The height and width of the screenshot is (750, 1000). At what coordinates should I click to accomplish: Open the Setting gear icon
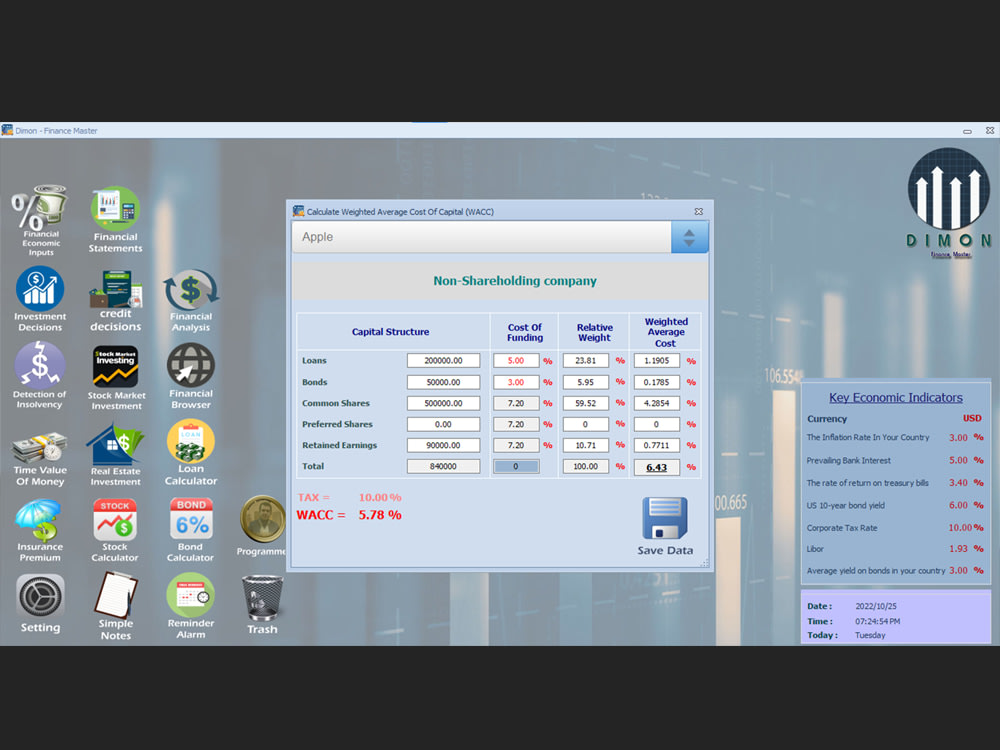point(40,603)
